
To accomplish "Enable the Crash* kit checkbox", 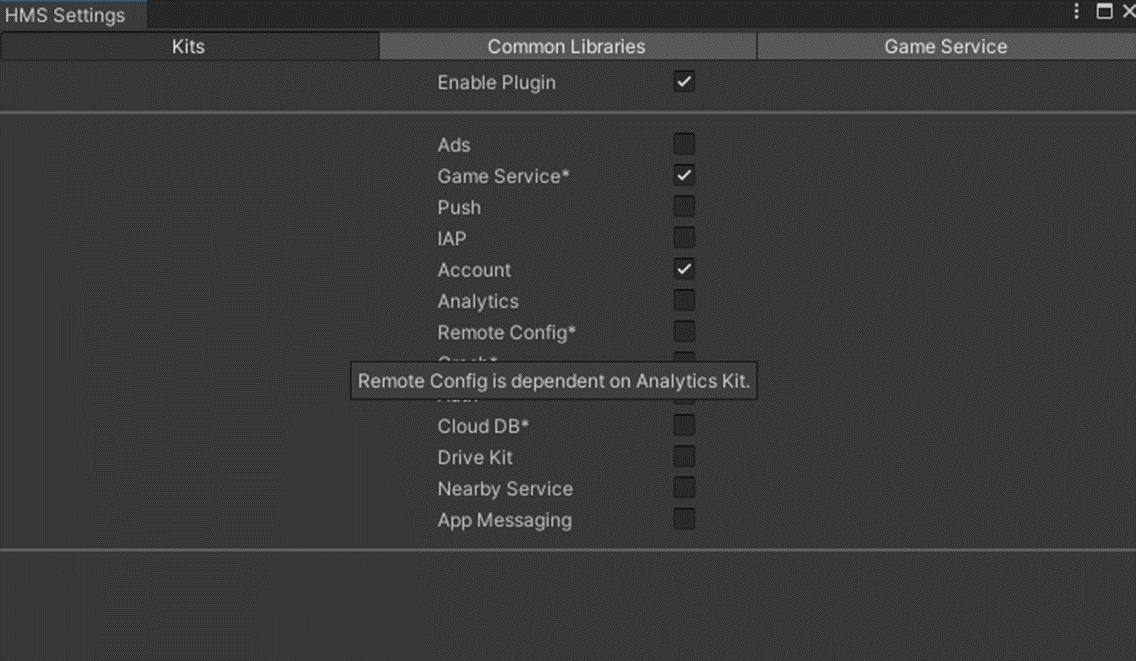I will pos(684,362).
